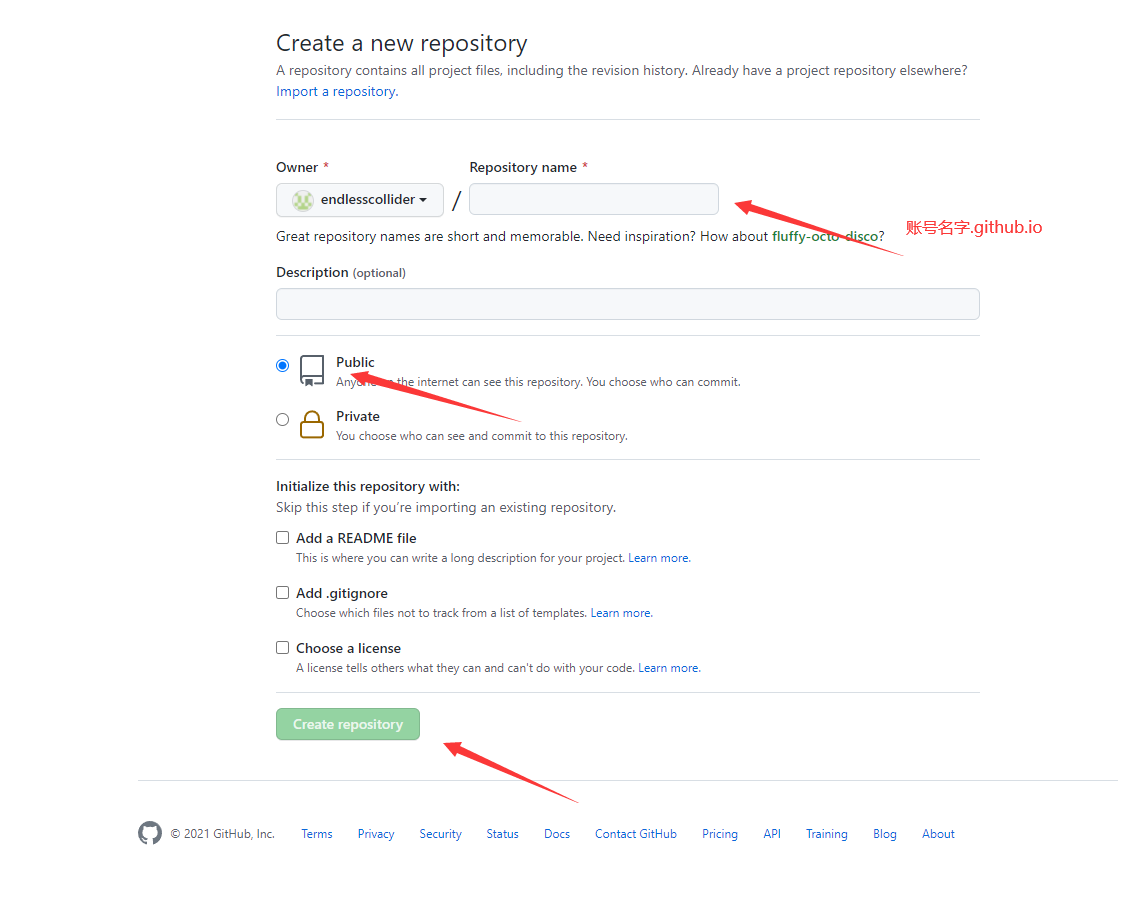Check the Add .gitignore option
Viewport: 1141px width, 900px height.
282,592
